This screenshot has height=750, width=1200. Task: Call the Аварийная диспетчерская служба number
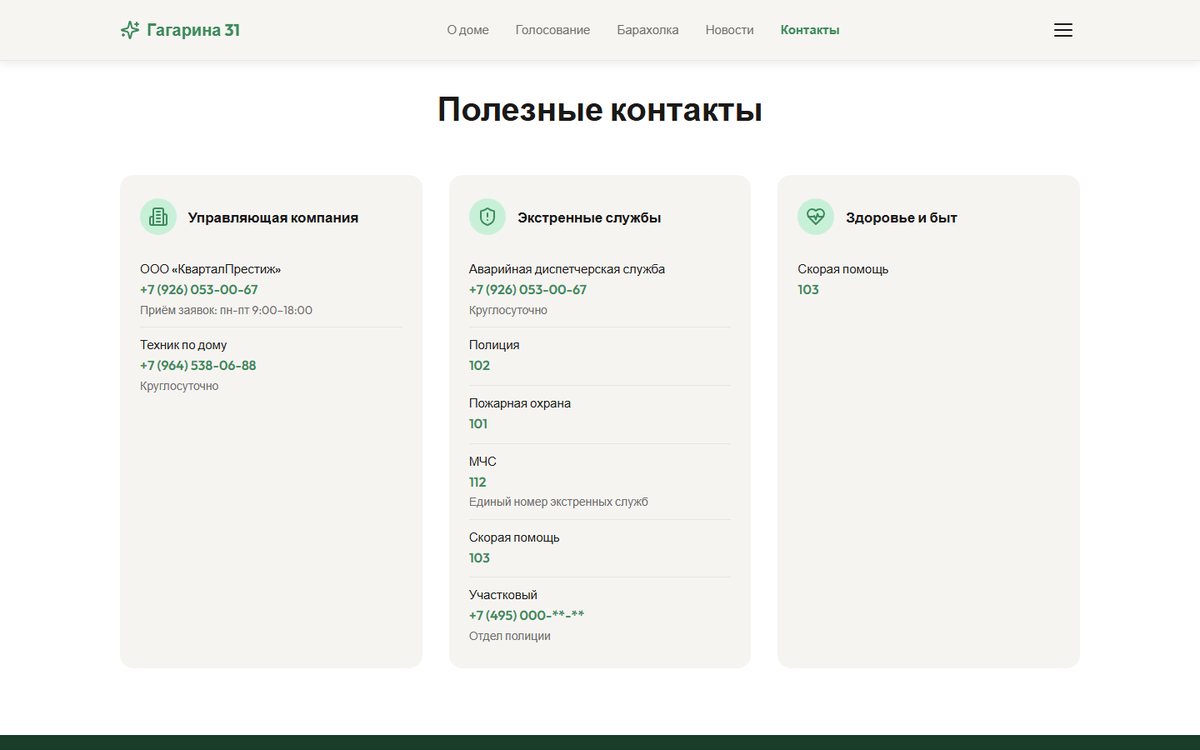point(528,290)
